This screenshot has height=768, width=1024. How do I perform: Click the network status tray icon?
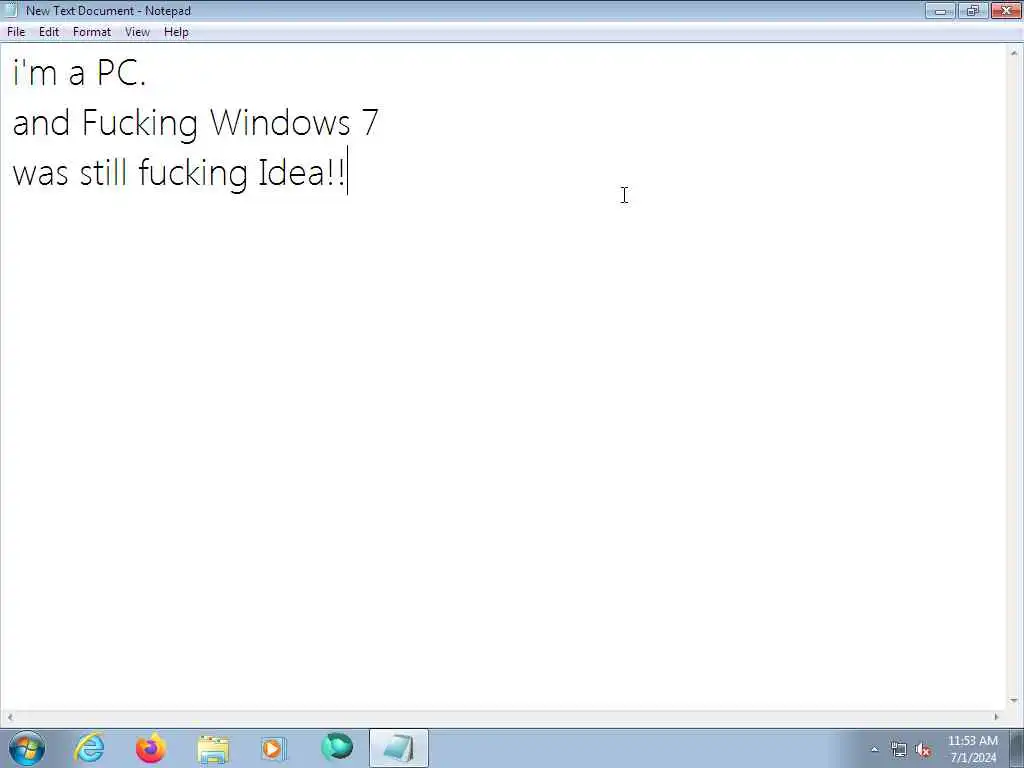(x=899, y=750)
